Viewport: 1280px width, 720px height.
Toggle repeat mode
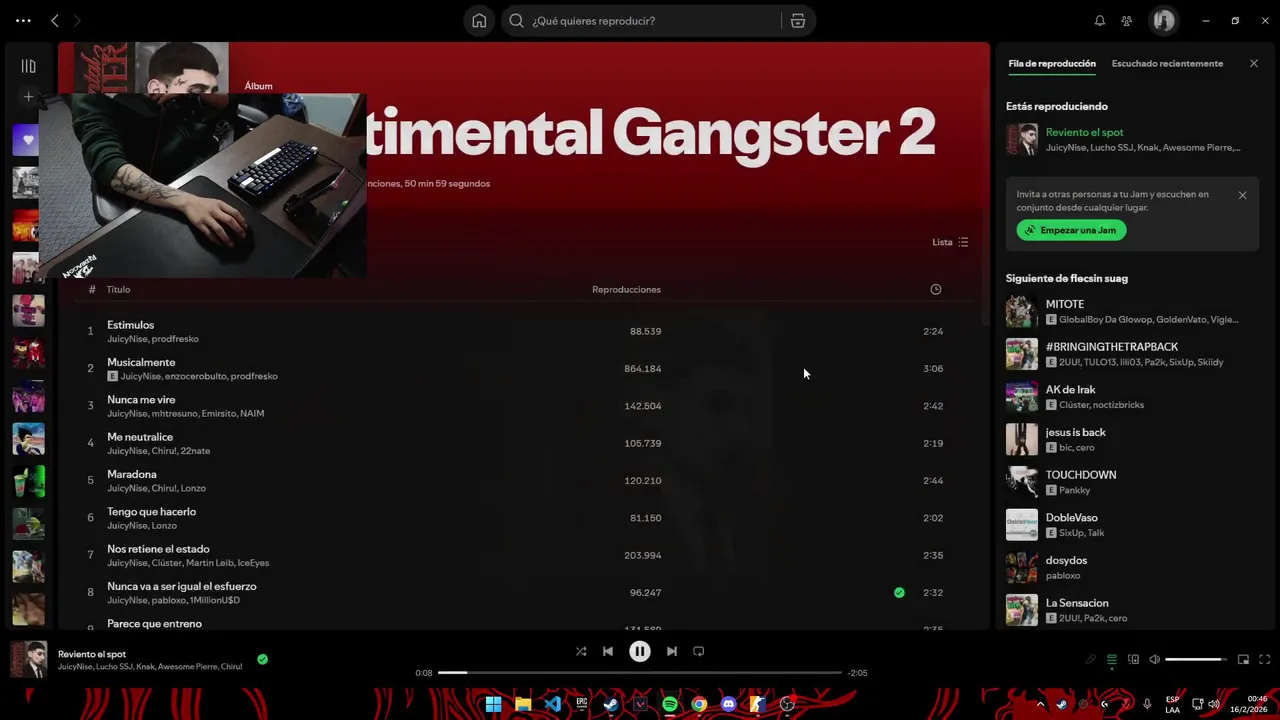point(699,651)
